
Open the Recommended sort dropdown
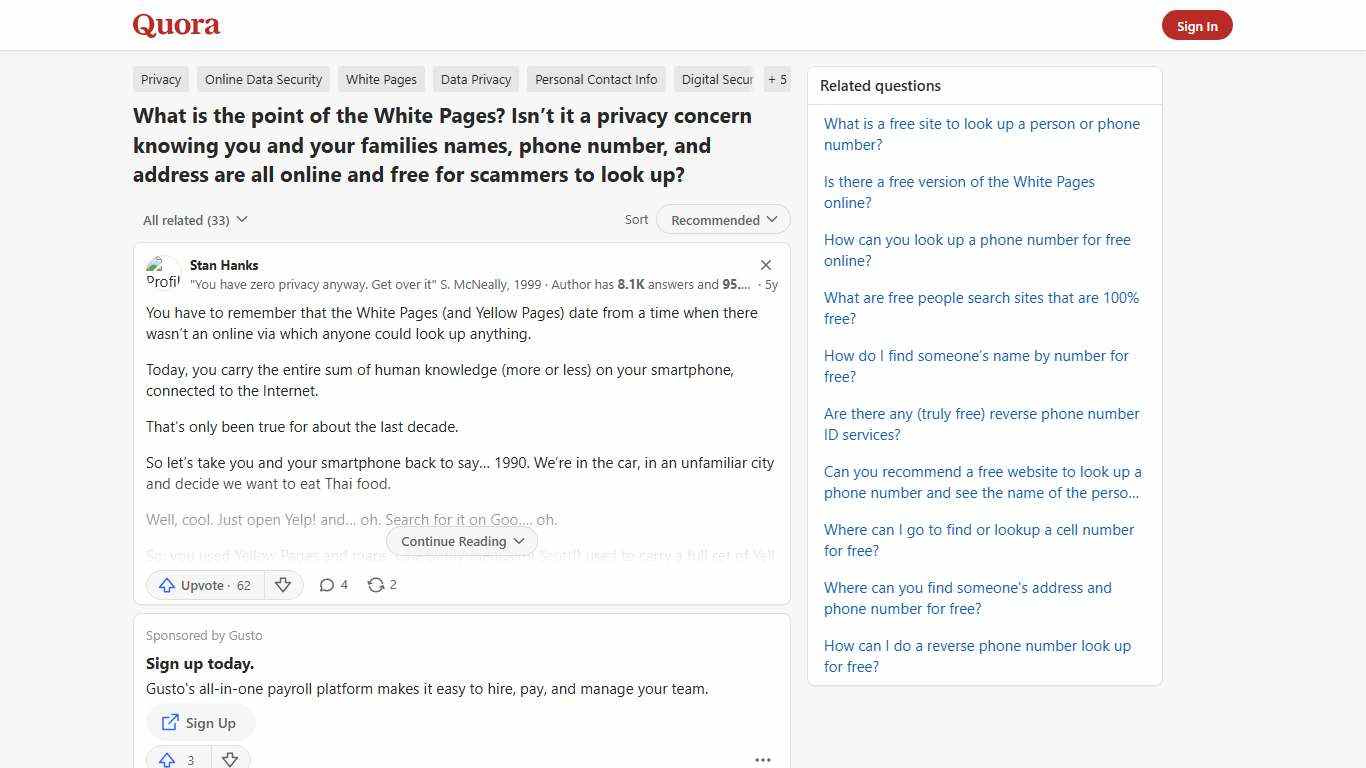tap(722, 219)
